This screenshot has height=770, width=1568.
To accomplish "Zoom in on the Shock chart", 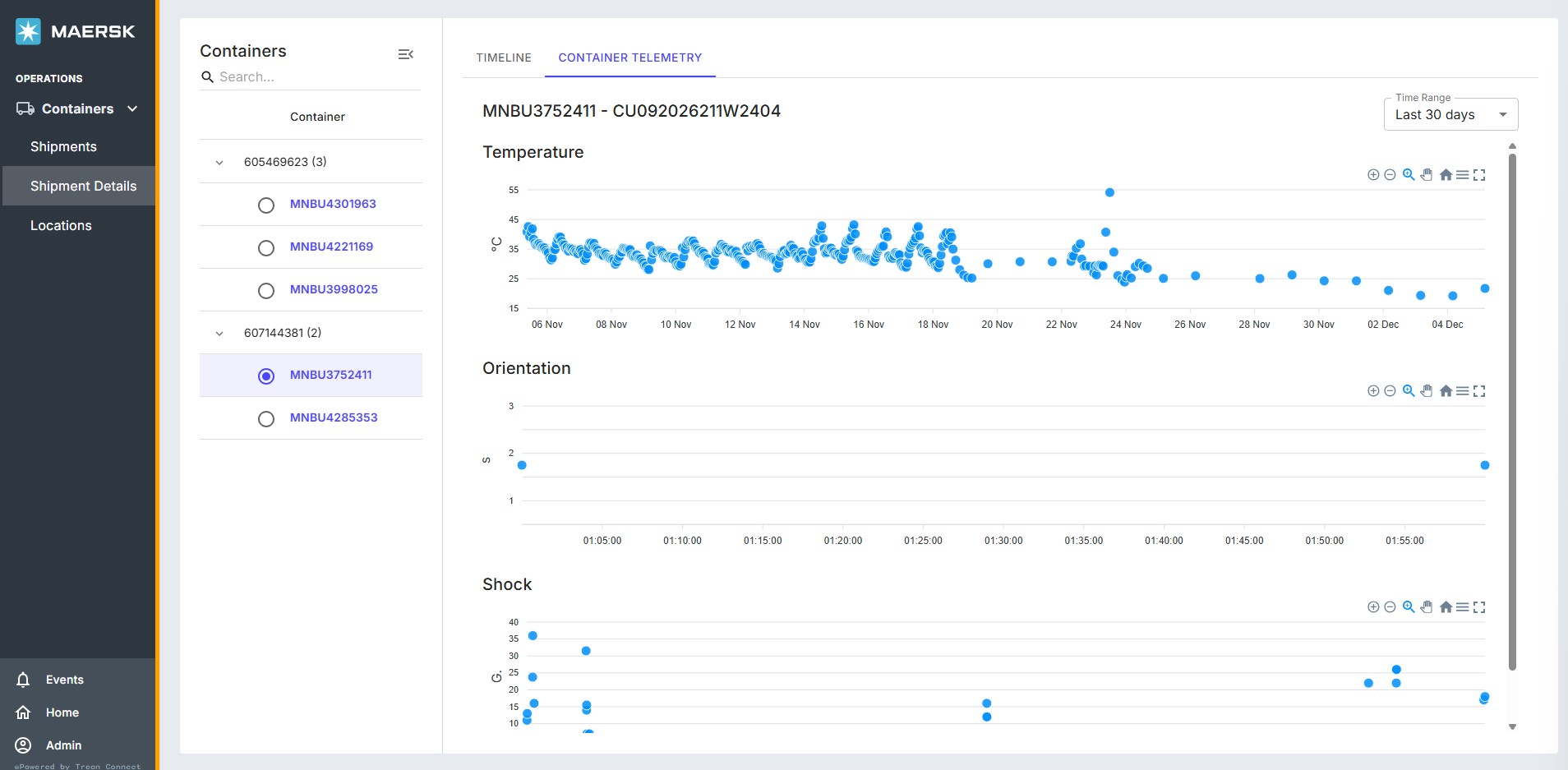I will [1372, 607].
